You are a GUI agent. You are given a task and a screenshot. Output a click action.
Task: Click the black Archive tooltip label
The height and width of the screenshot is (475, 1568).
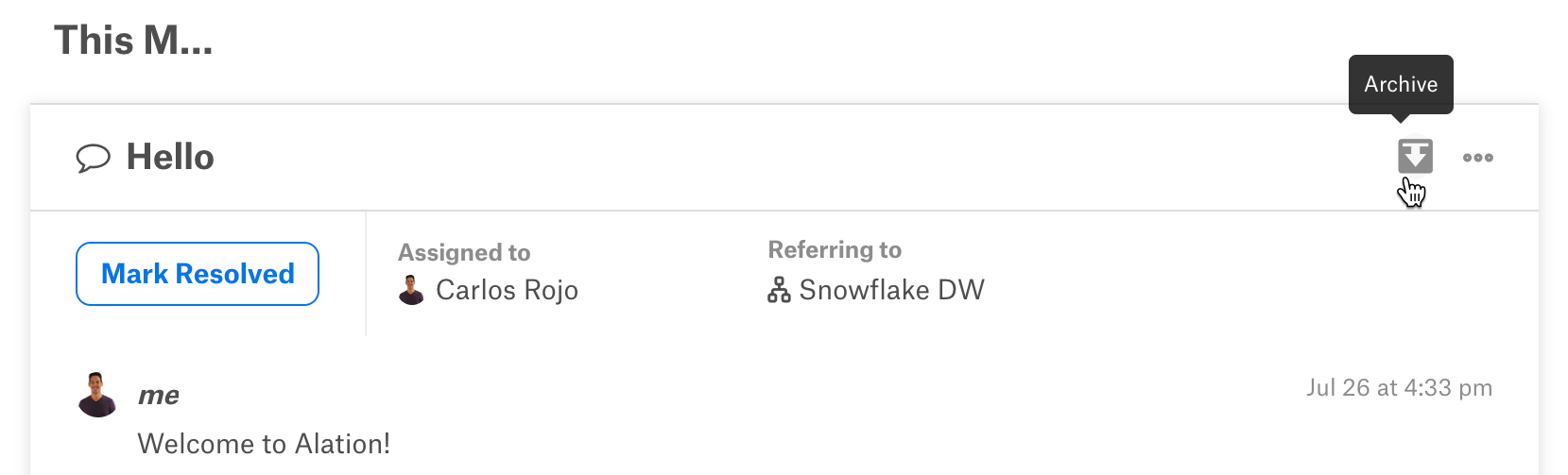coord(1401,84)
